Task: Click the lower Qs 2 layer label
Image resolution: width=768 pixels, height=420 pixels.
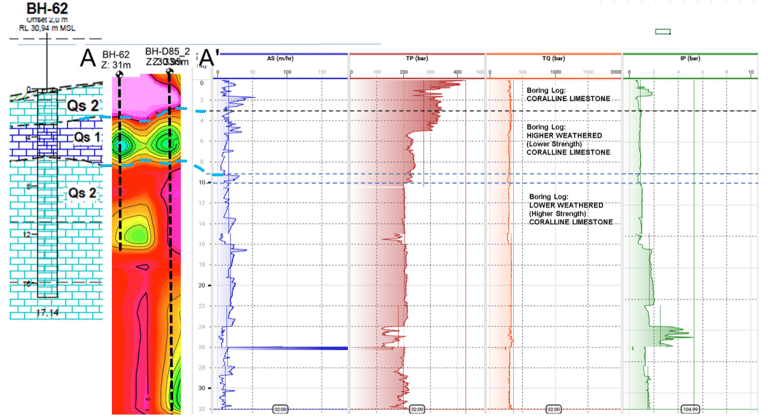Action: pos(82,193)
